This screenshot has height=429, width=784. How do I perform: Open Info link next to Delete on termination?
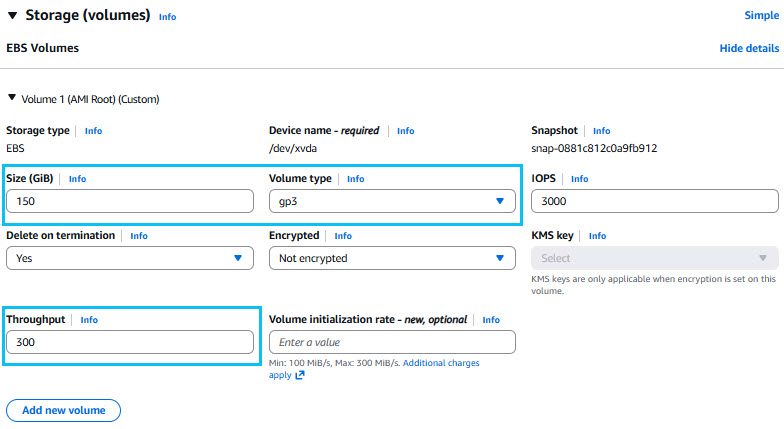(x=139, y=236)
